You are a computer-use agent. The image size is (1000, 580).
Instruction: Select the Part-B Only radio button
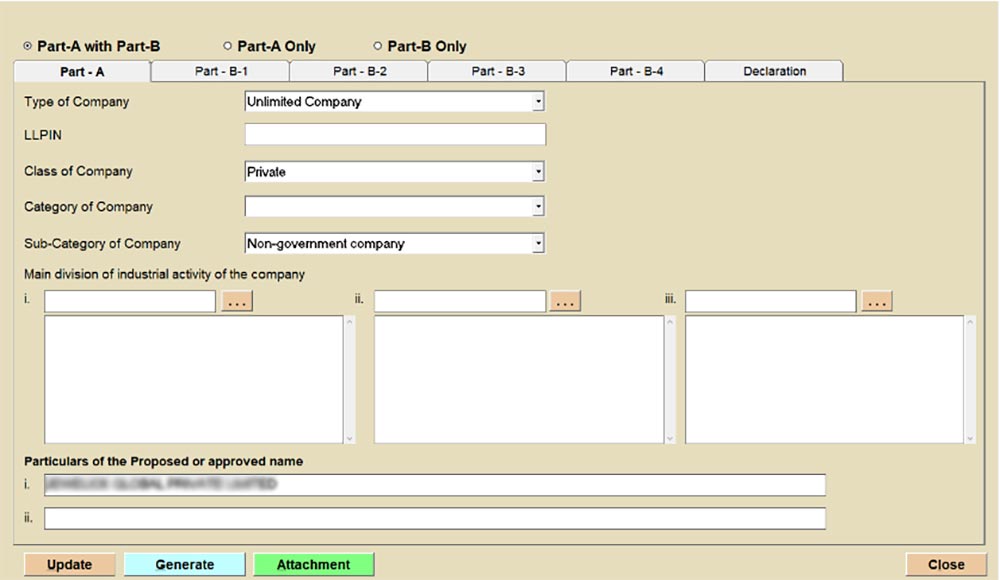pyautogui.click(x=378, y=46)
